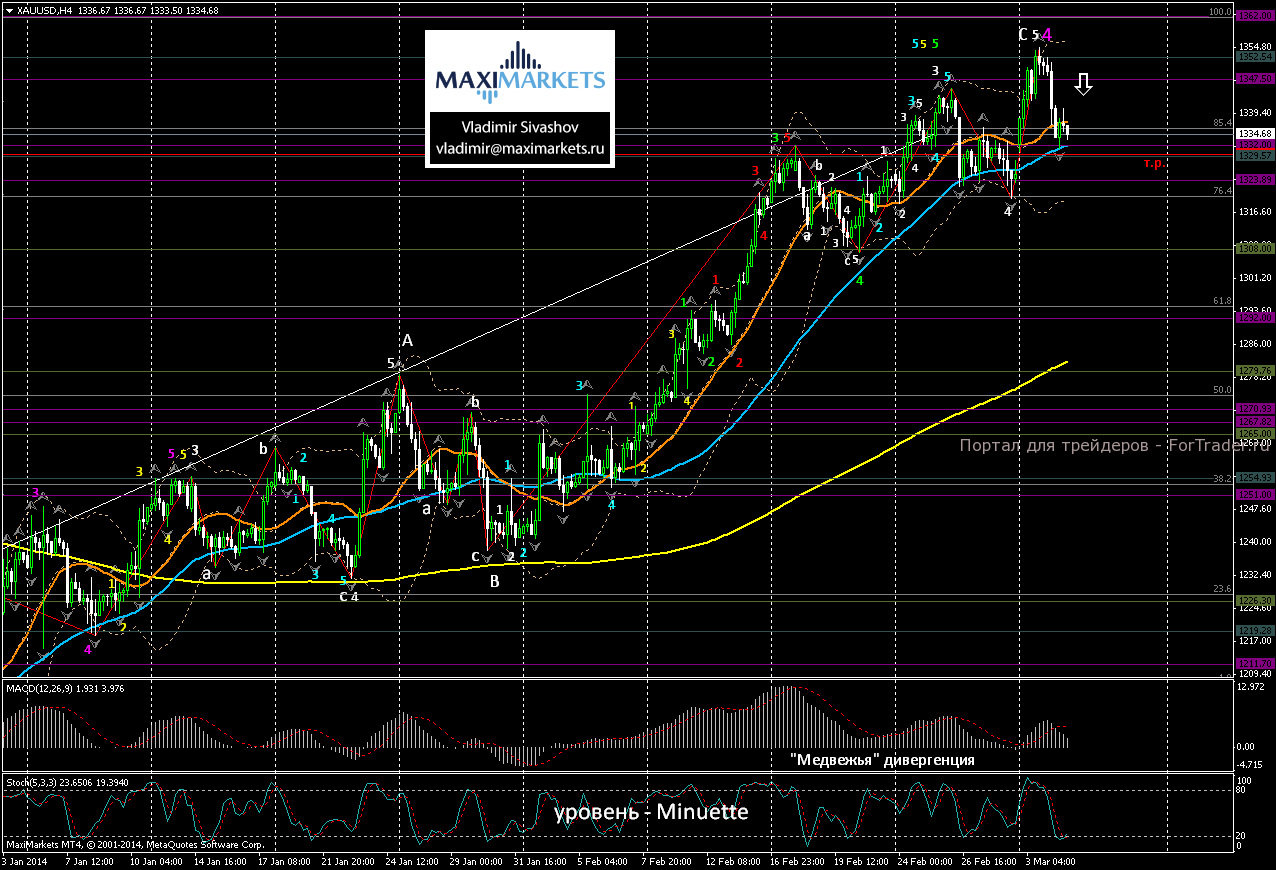Select the 1254.93 price level label
This screenshot has width=1276, height=870.
tap(1254, 478)
